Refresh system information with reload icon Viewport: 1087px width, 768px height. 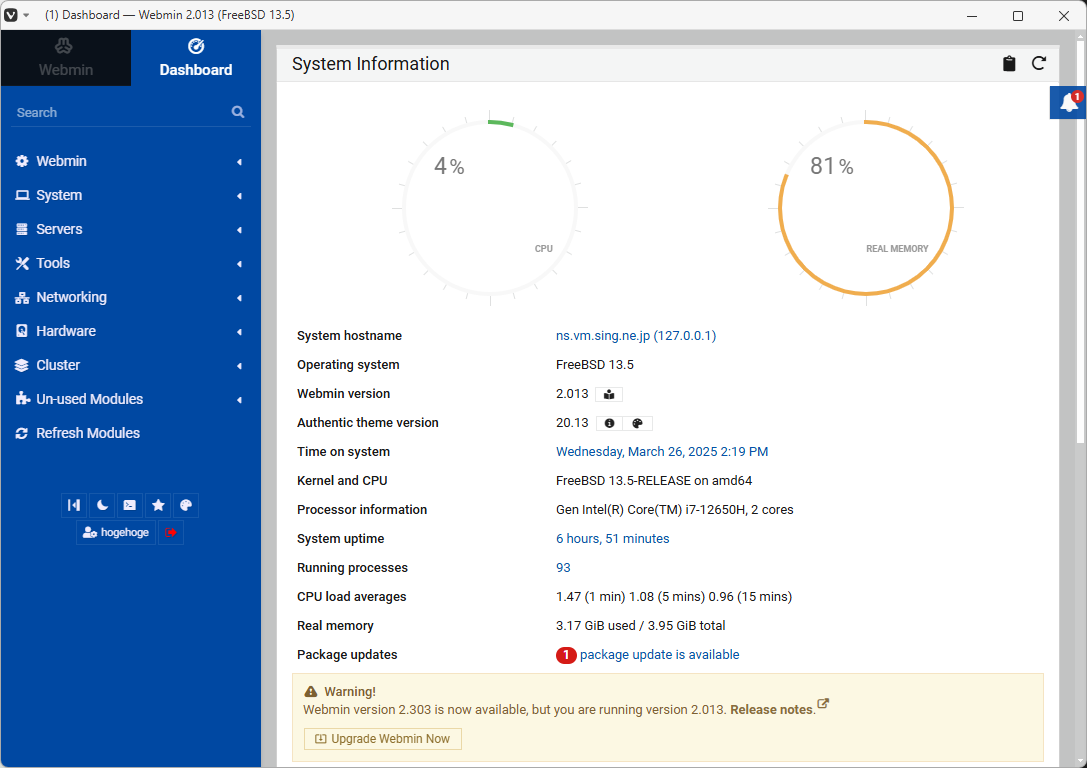[x=1038, y=63]
